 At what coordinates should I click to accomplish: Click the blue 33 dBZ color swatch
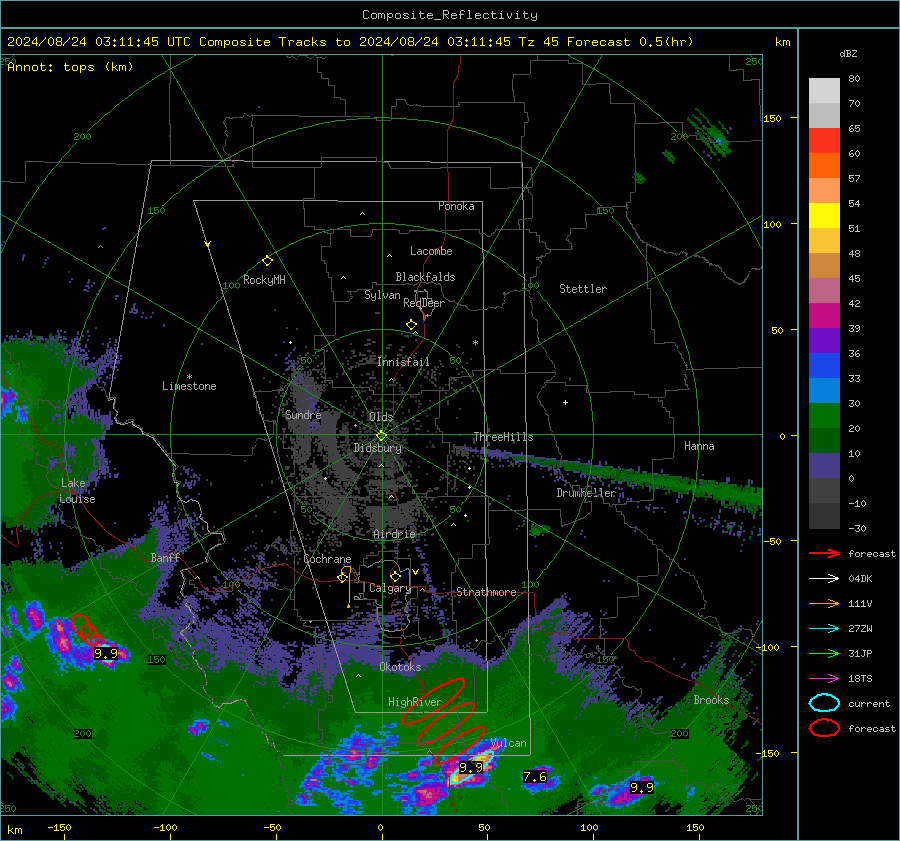[x=824, y=366]
